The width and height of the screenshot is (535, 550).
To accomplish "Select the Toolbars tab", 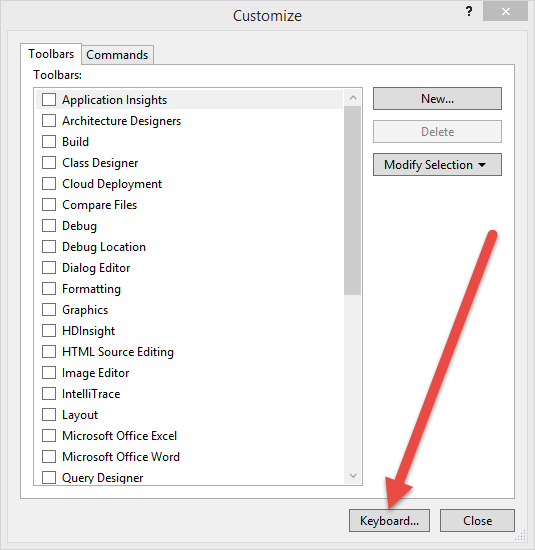I will click(51, 54).
